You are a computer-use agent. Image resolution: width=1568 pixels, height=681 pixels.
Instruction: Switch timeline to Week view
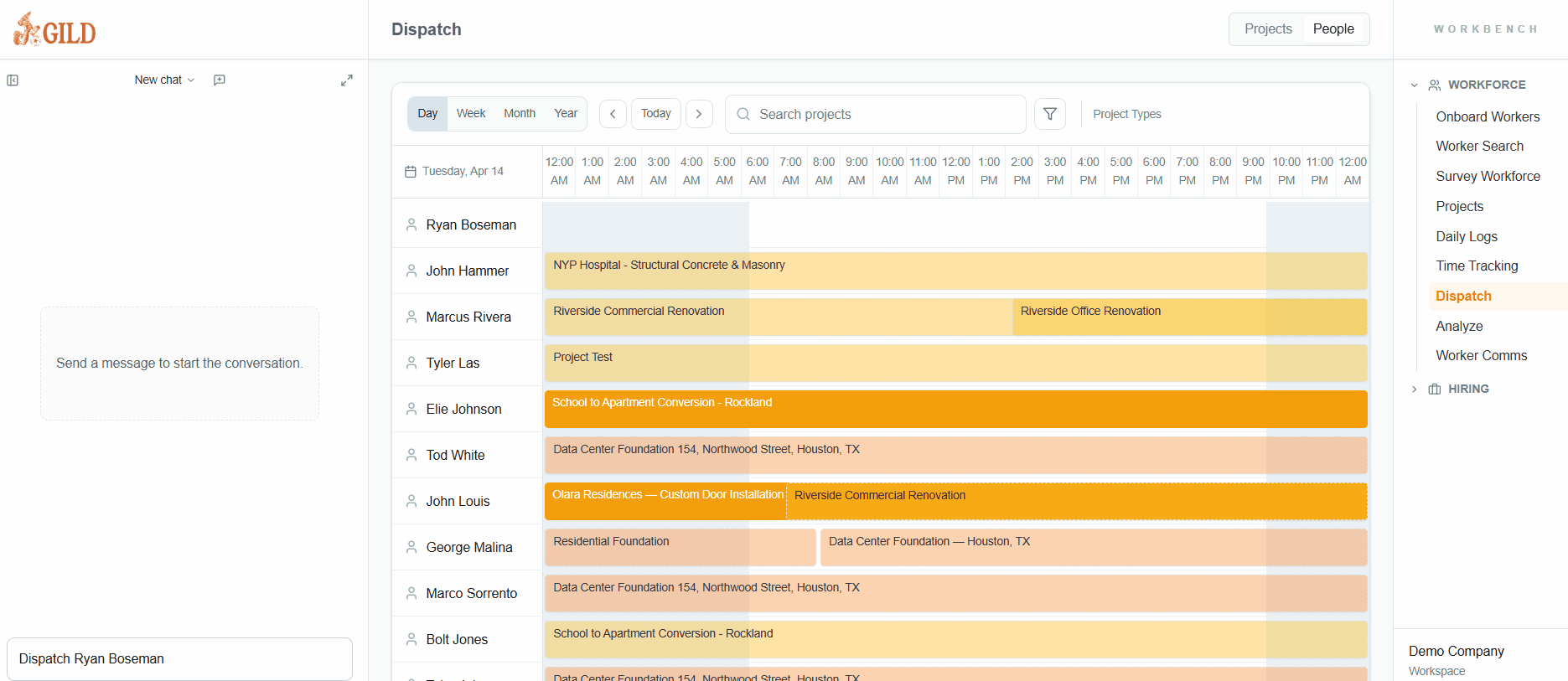[471, 114]
